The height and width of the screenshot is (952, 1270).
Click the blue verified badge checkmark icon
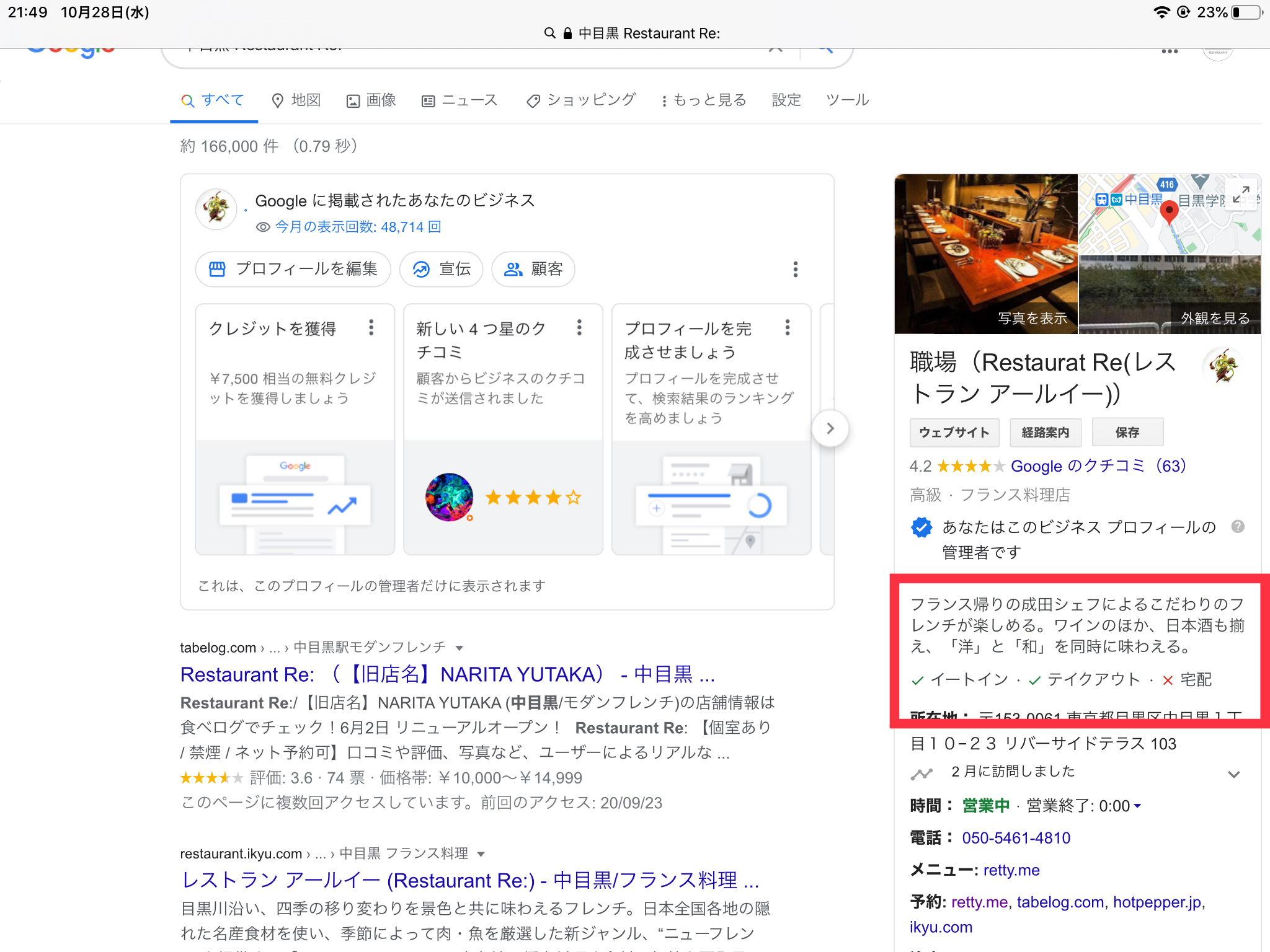(x=921, y=527)
